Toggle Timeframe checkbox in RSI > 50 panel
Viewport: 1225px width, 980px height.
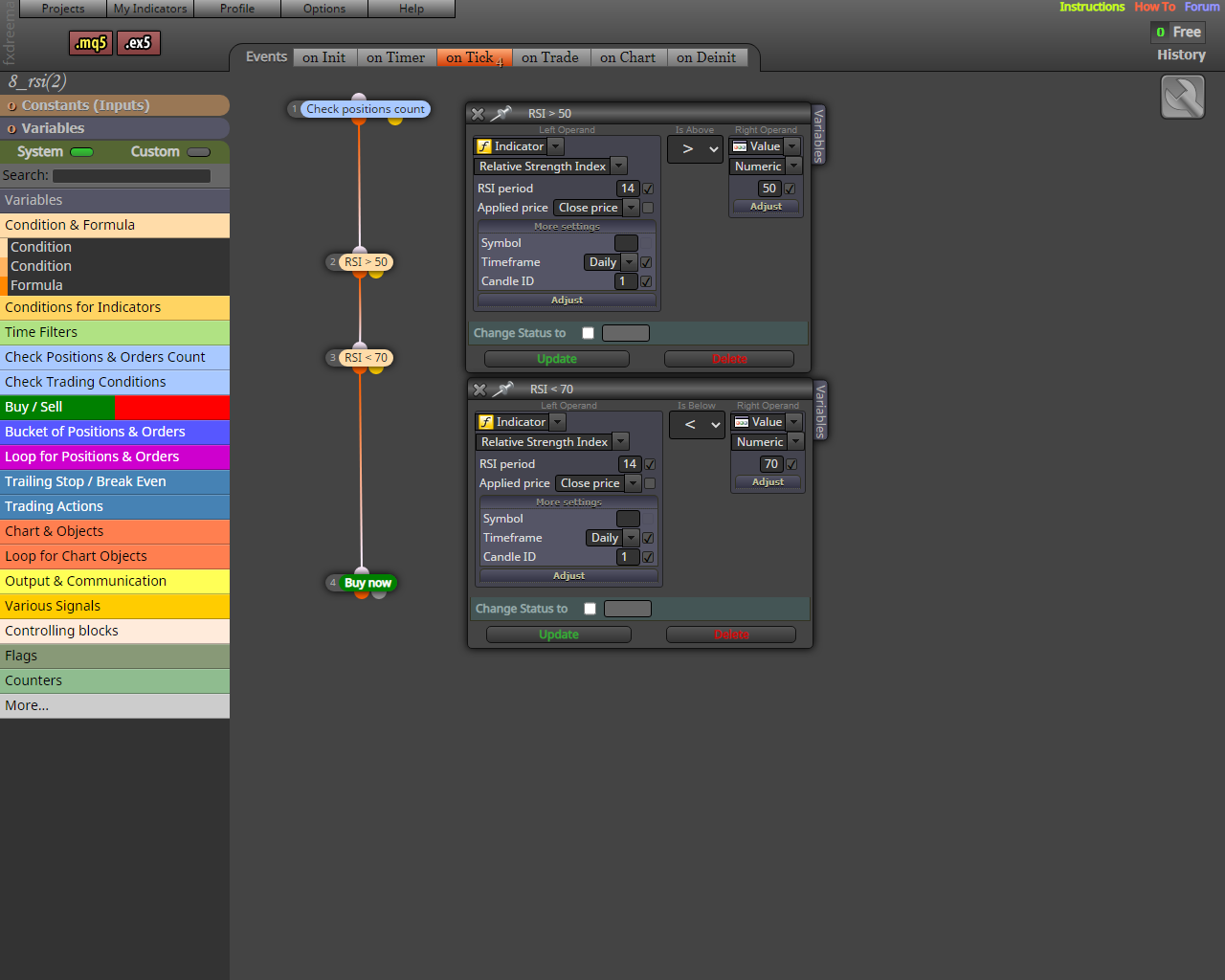(x=646, y=262)
